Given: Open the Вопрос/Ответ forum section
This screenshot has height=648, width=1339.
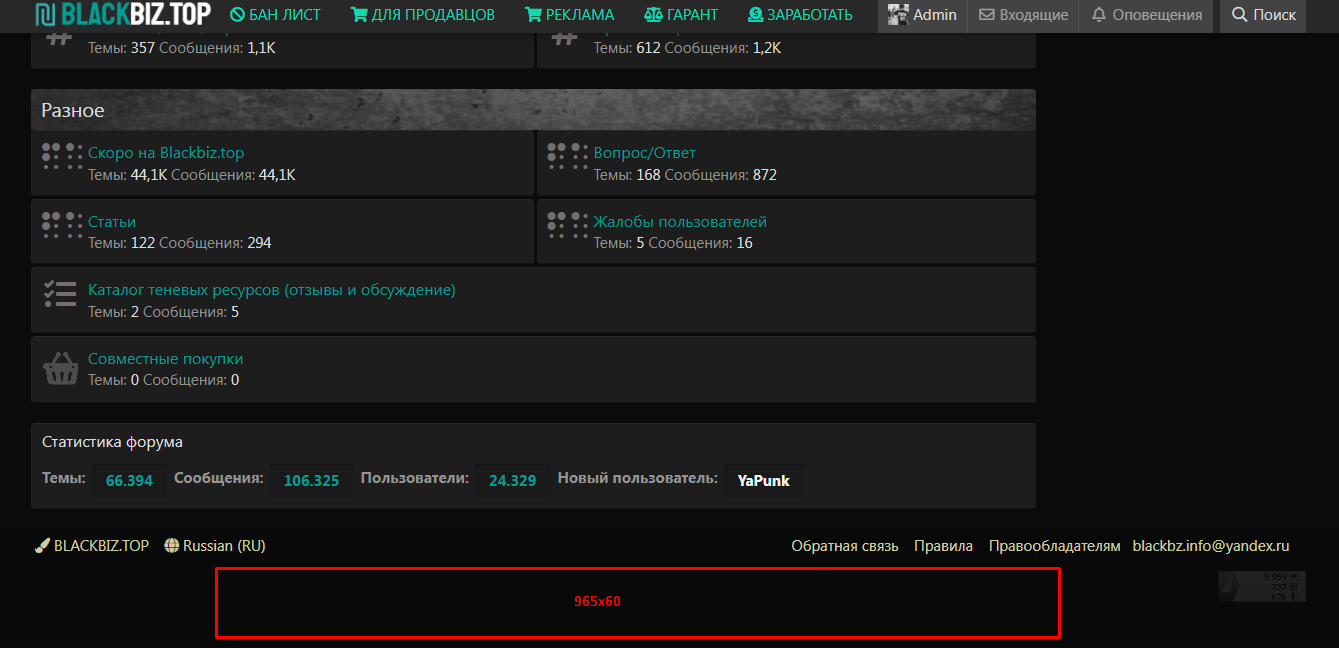Looking at the screenshot, I should click(645, 152).
